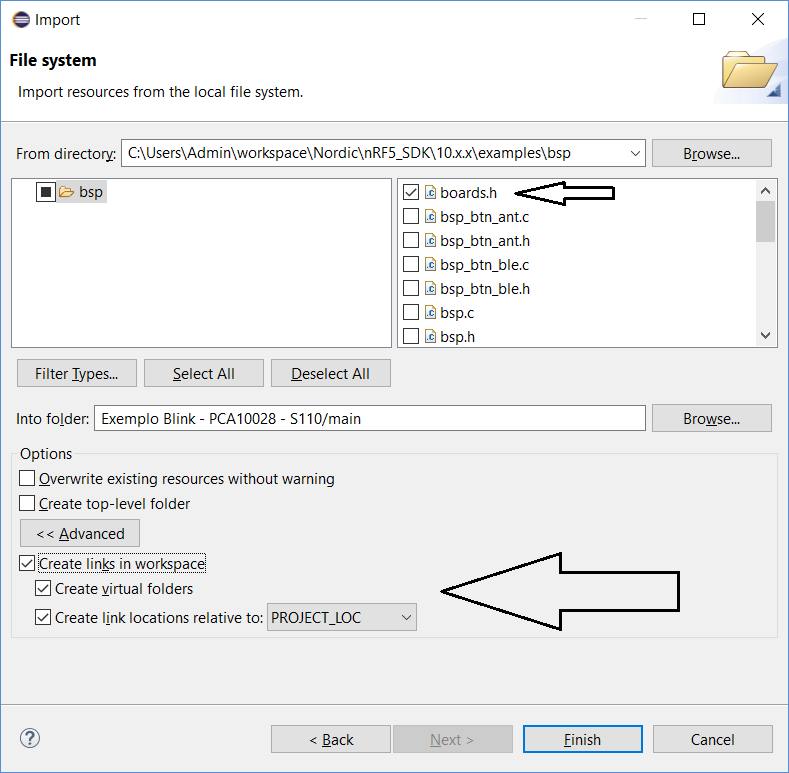The width and height of the screenshot is (789, 773).
Task: Check the bsp_btn_ble.c checkbox
Action: point(411,264)
